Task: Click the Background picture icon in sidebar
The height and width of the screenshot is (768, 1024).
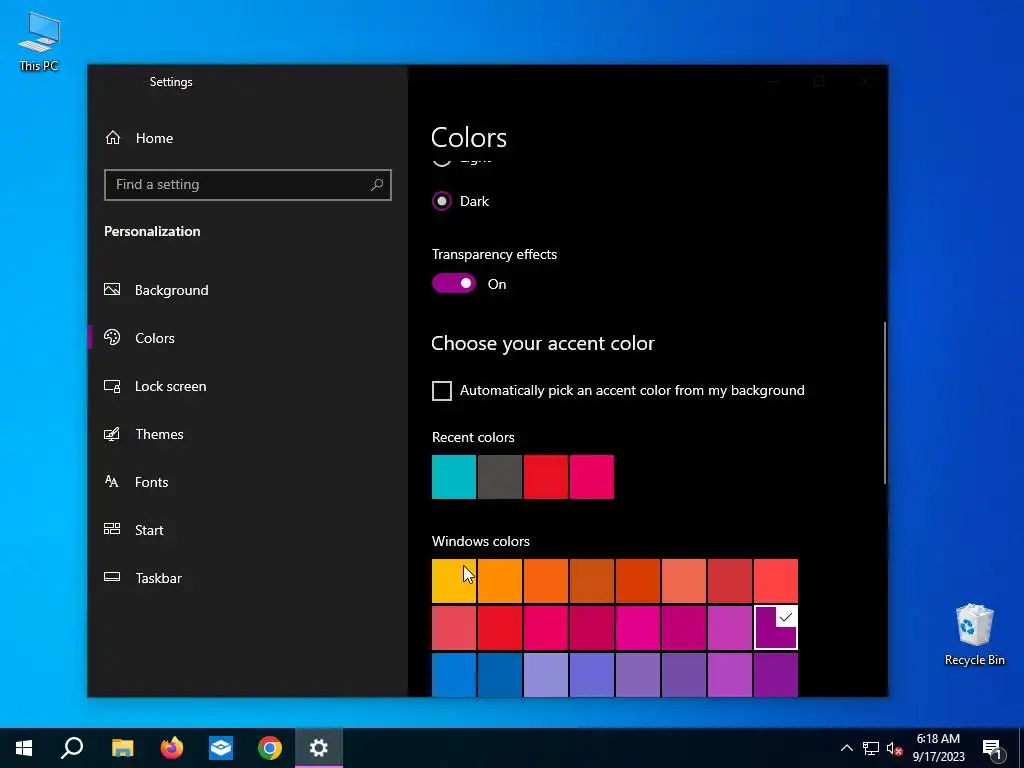Action: click(x=112, y=289)
